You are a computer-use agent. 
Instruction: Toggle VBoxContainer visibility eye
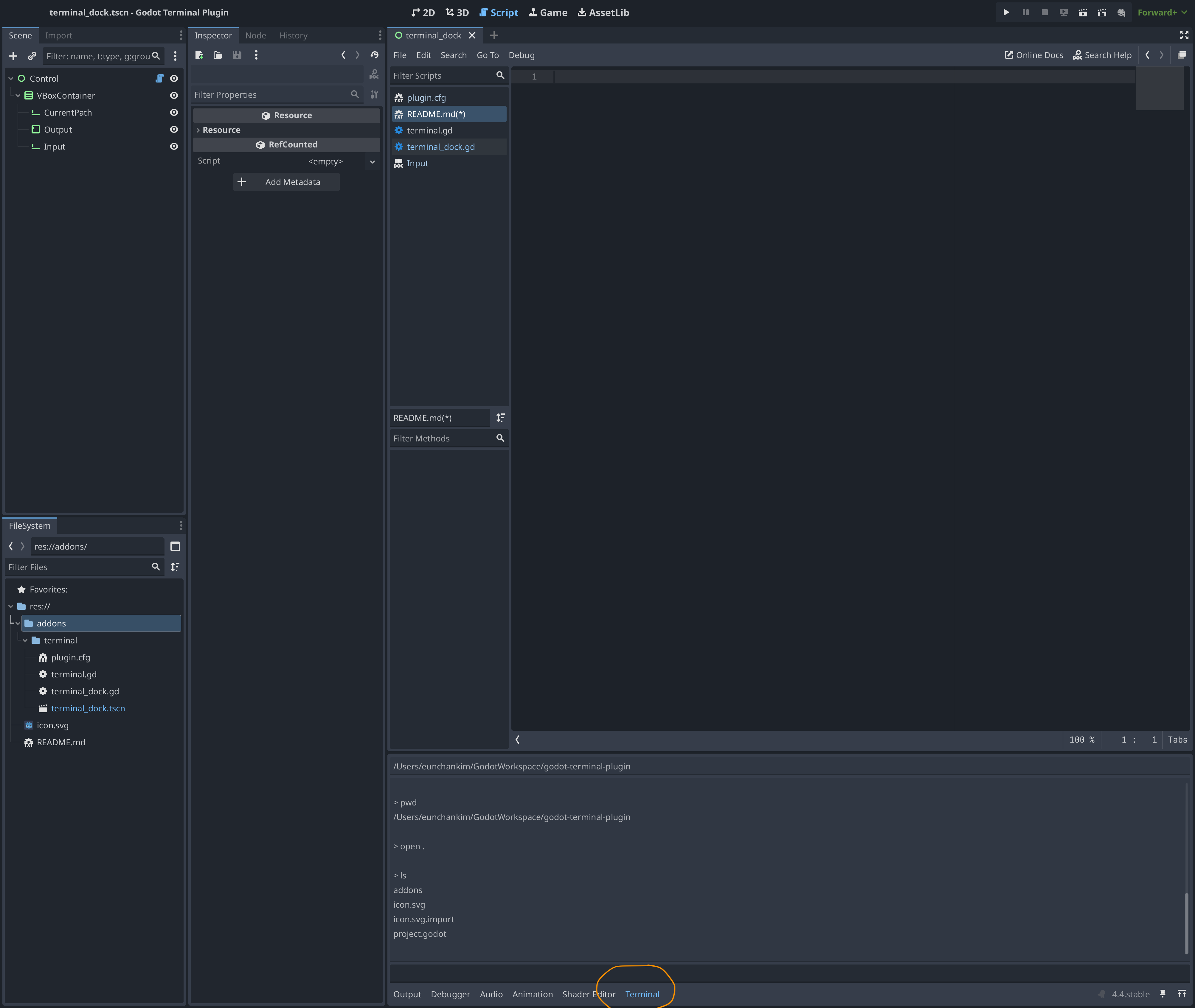pos(174,95)
